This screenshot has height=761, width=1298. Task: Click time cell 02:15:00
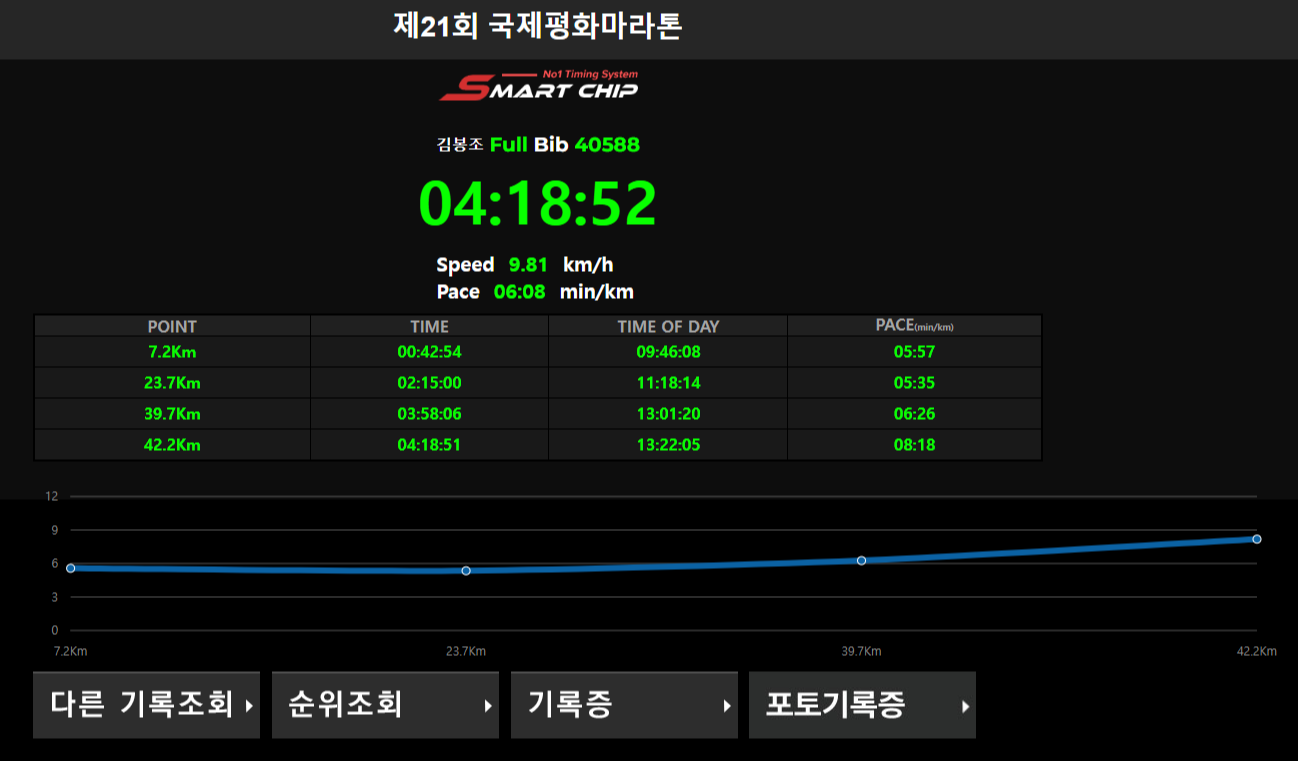(429, 383)
